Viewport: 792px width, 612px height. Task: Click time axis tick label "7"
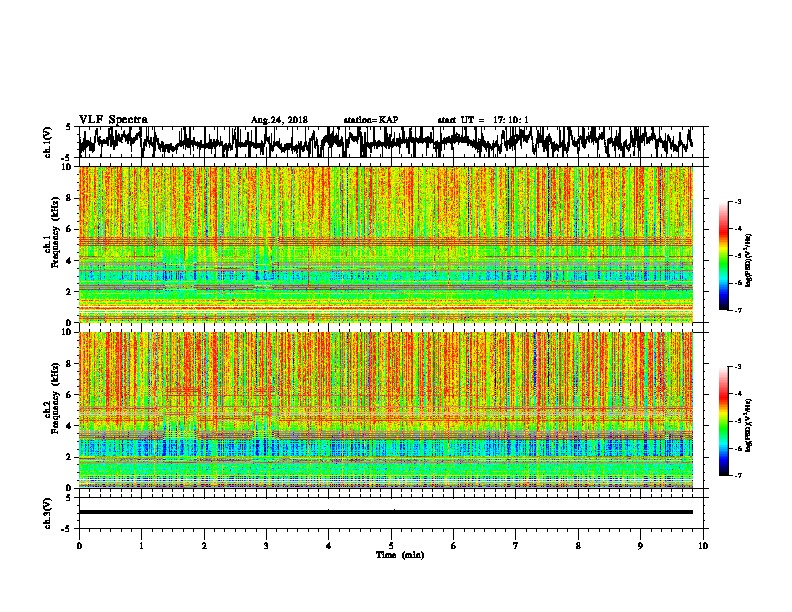pyautogui.click(x=516, y=546)
